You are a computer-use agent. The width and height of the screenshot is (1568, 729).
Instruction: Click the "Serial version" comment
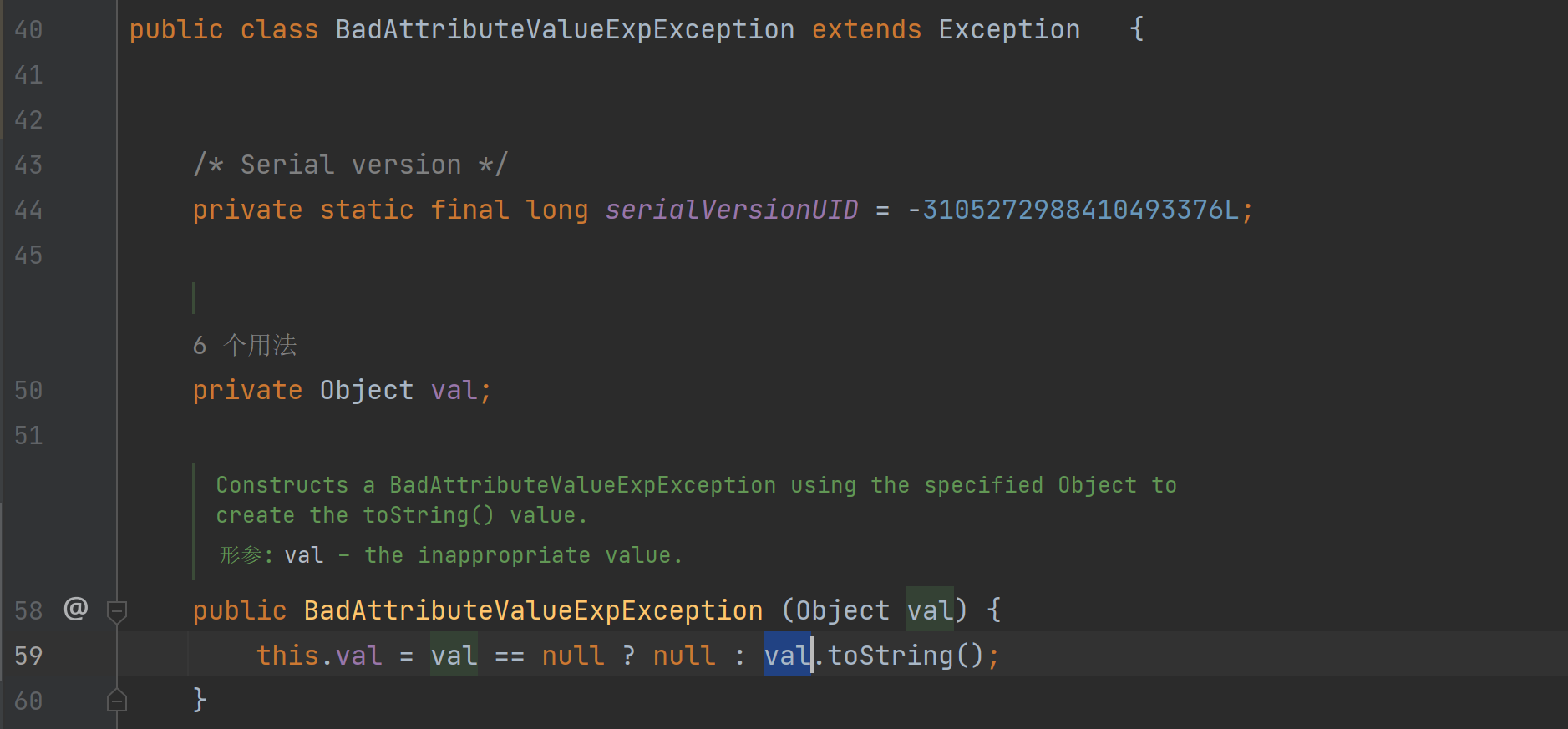(350, 165)
